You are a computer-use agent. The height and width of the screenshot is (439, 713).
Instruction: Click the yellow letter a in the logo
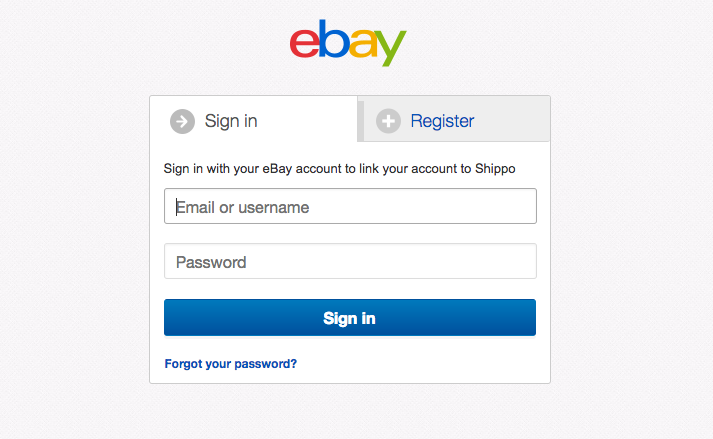tap(363, 43)
